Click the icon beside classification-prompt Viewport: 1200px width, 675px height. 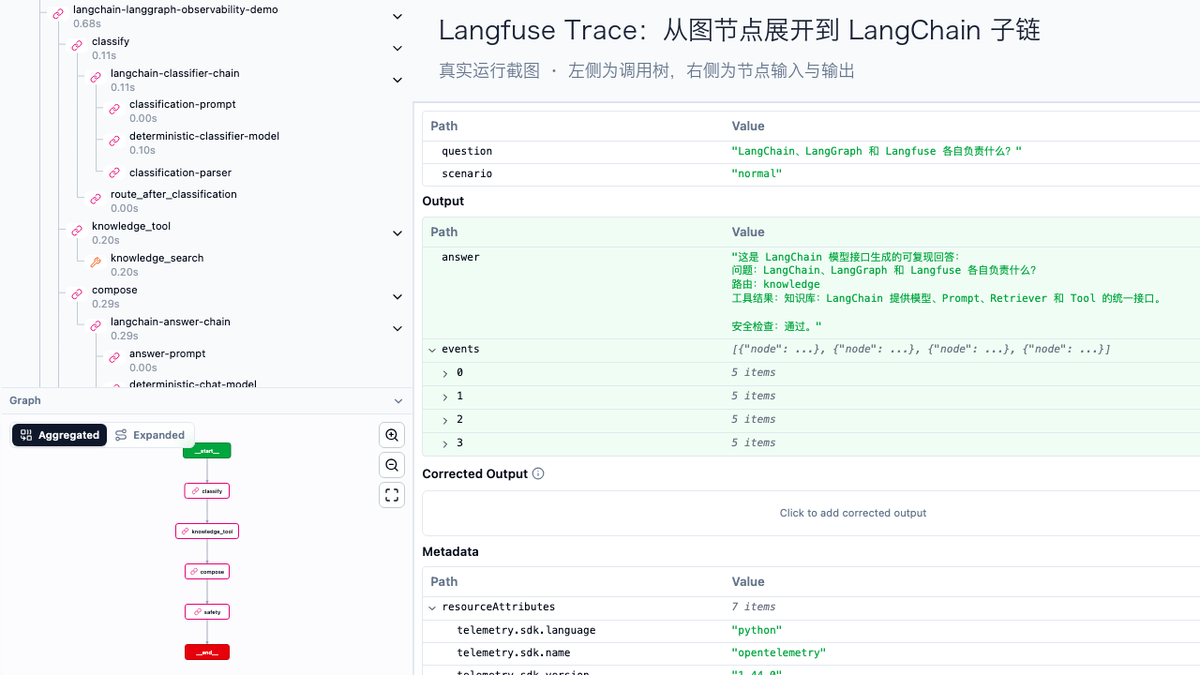coord(114,110)
